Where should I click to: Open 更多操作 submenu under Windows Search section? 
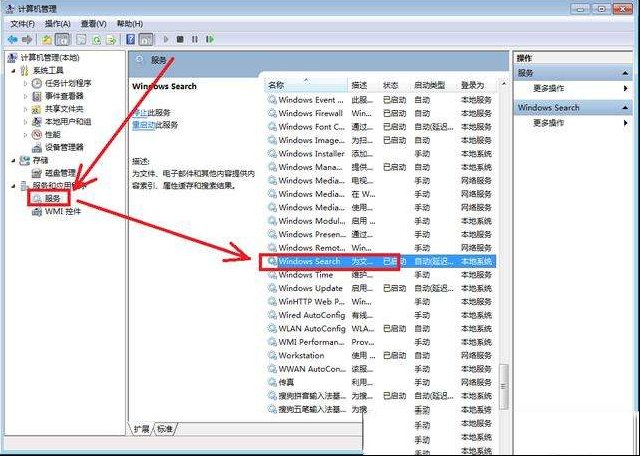[549, 122]
